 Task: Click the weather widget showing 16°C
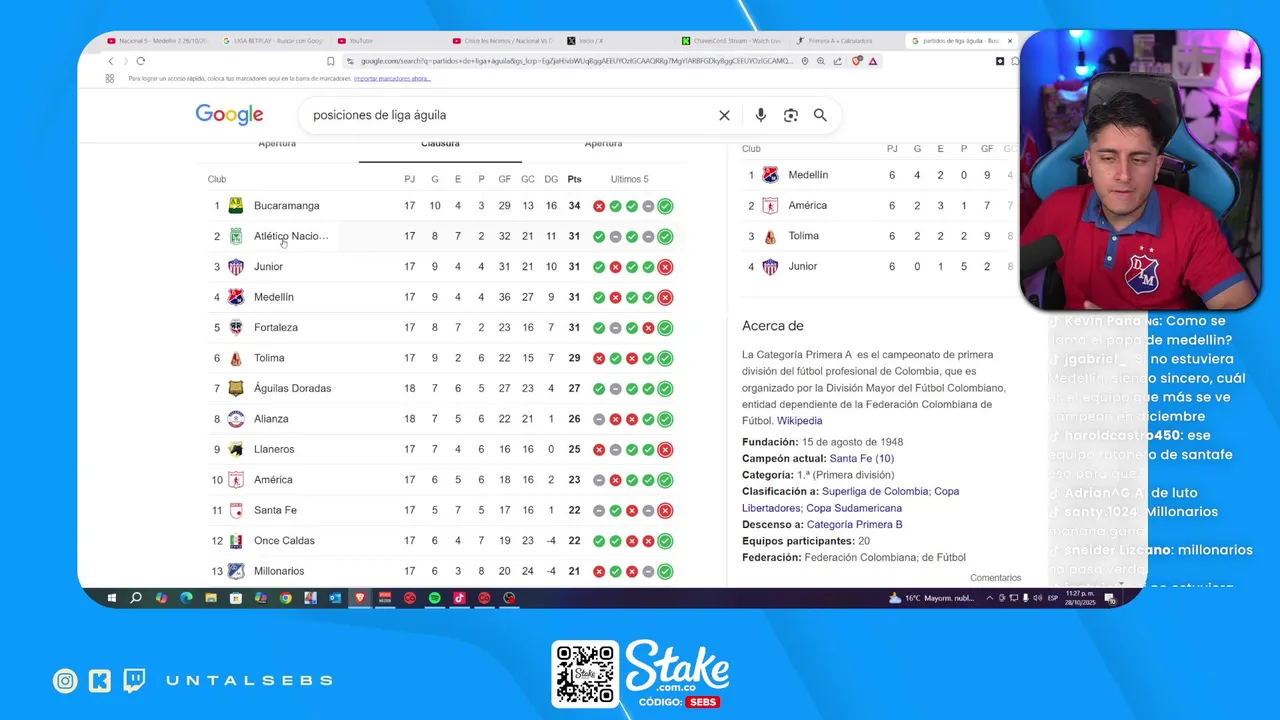[x=930, y=598]
